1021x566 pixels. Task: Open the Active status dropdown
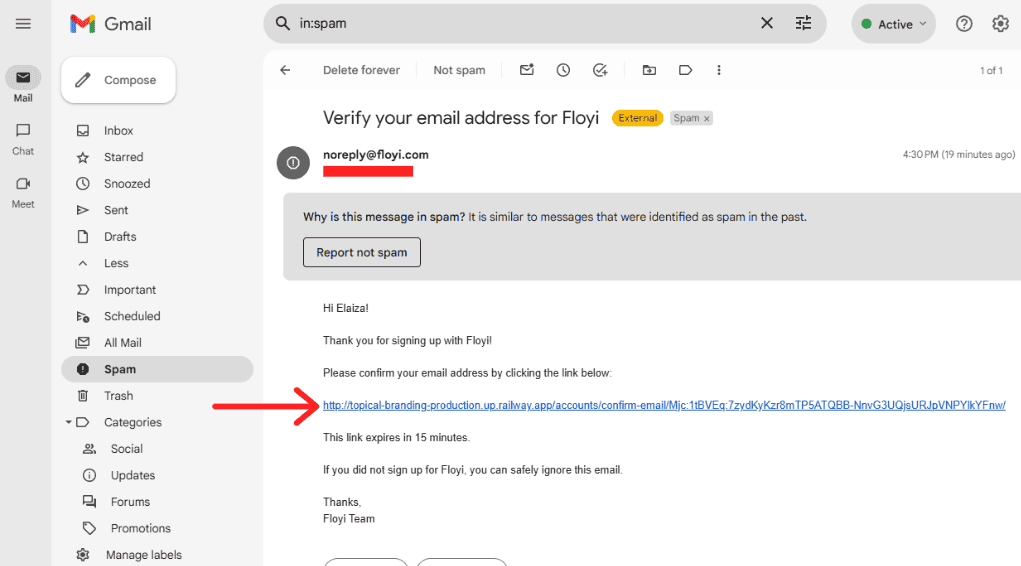893,24
